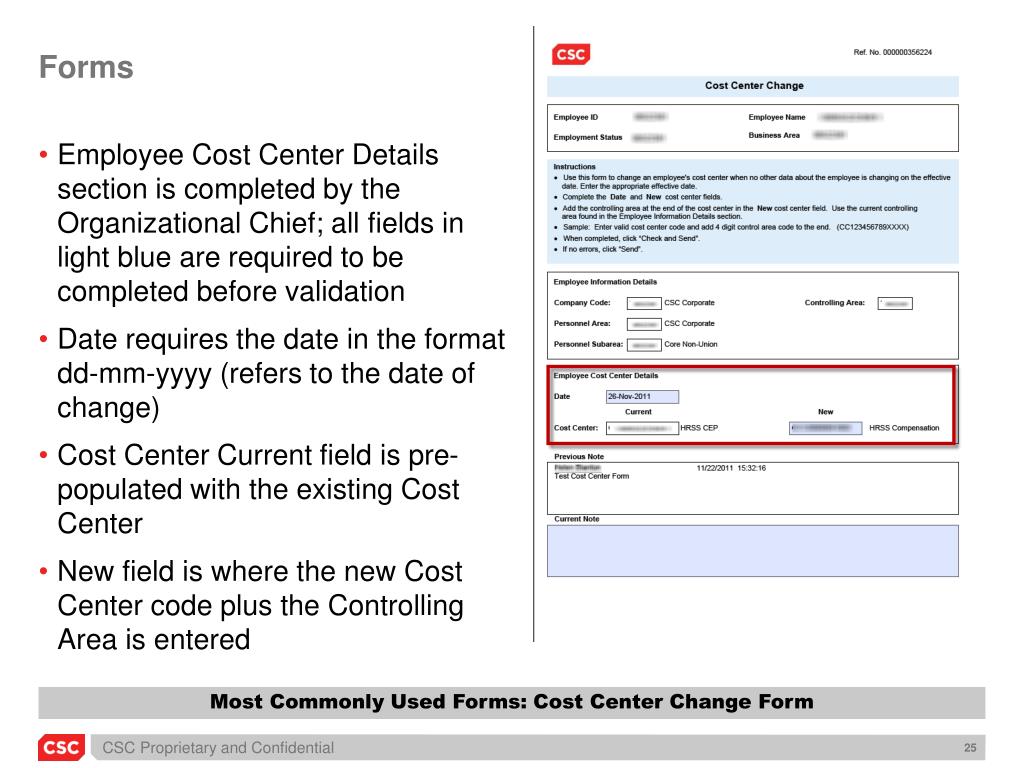Click 'Most Commonly Used Forms: Cost Center Change Form' banner

511,702
